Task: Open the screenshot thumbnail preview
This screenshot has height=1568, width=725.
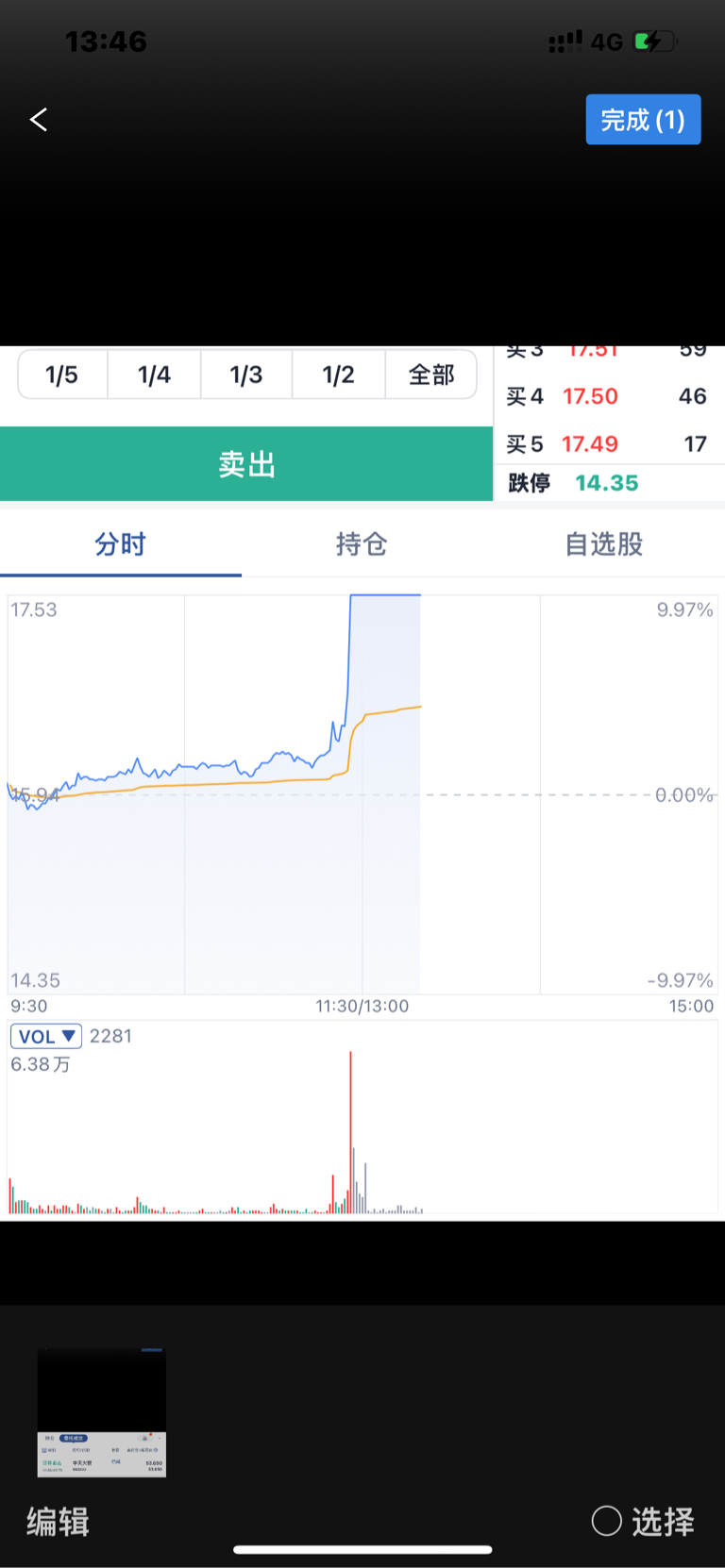Action: 102,1412
